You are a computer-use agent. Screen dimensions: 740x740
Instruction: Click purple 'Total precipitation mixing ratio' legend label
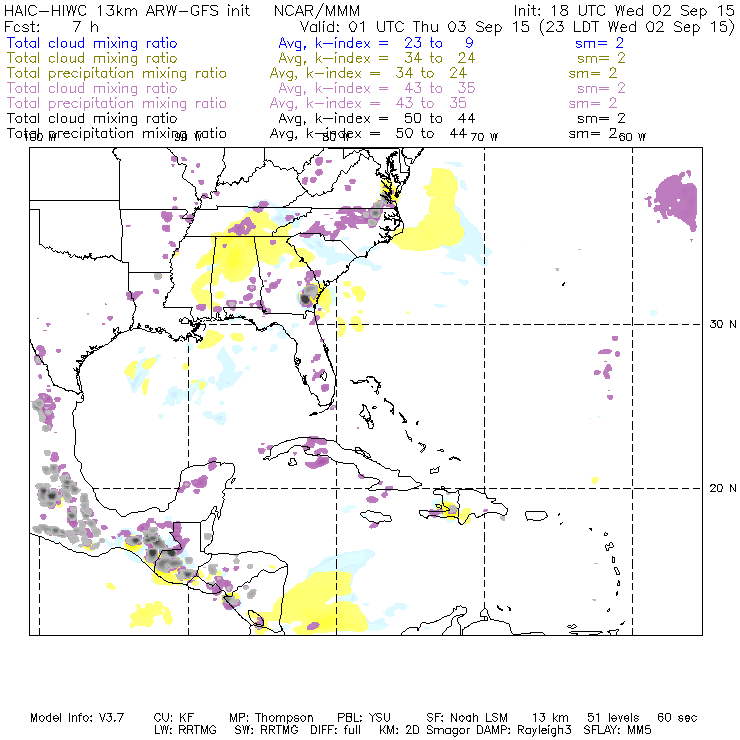(117, 103)
